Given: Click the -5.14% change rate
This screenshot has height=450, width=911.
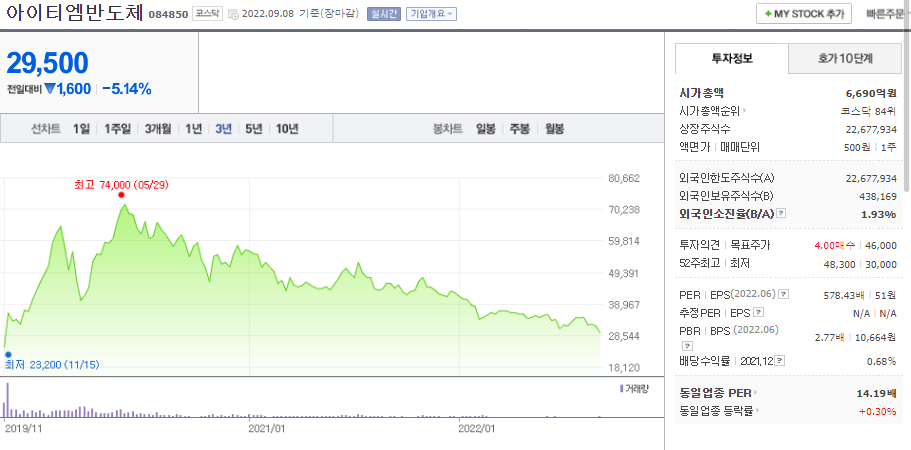Looking at the screenshot, I should (127, 89).
